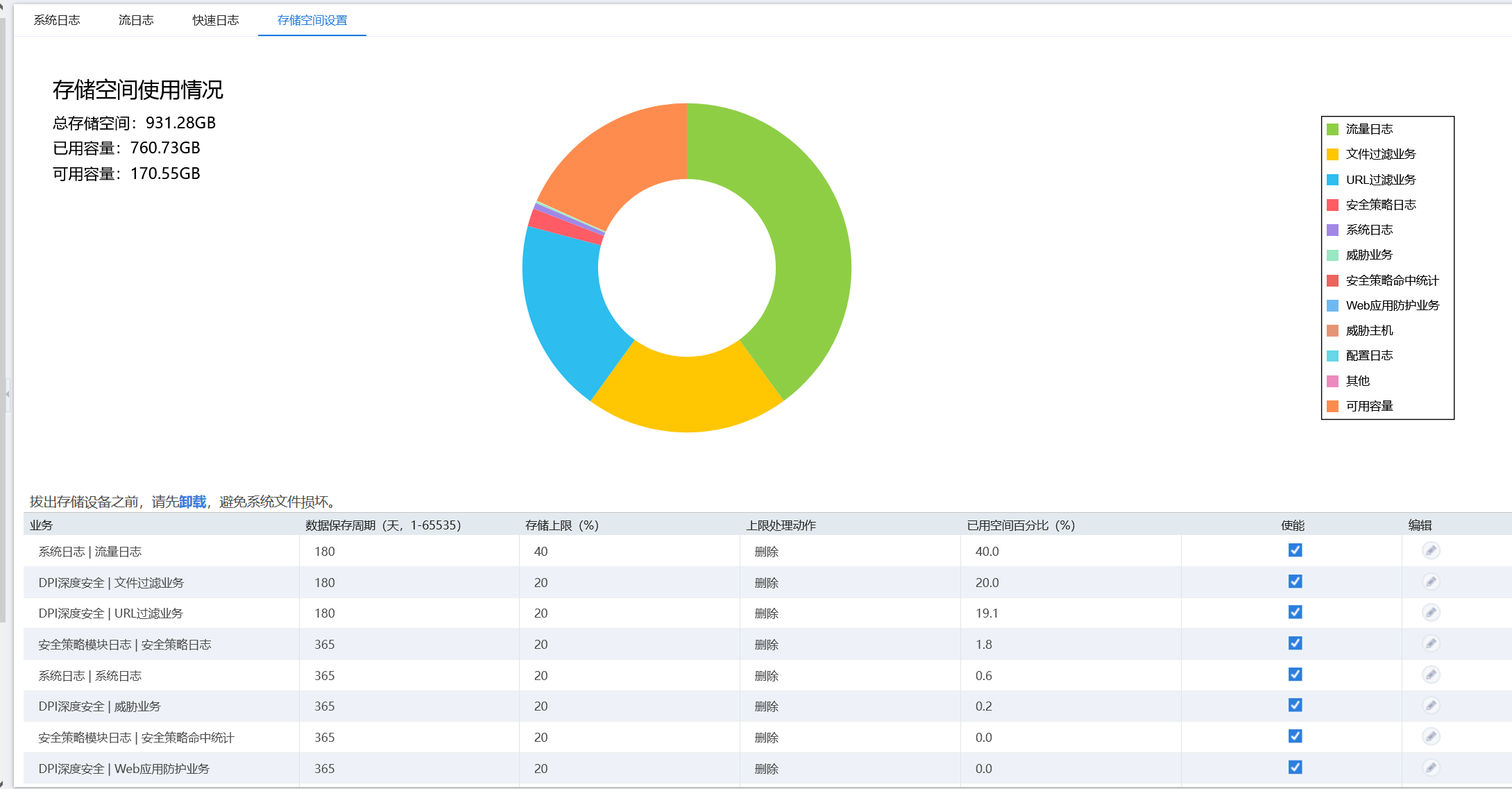Expand the collapsed left sidebar handle

7,394
